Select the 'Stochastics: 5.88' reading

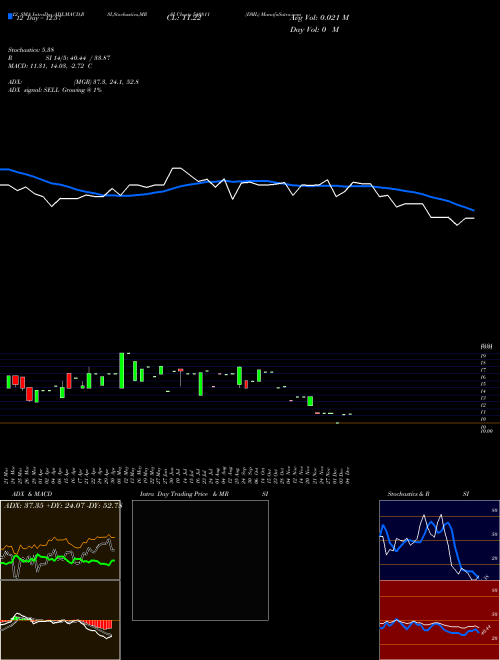point(30,50)
